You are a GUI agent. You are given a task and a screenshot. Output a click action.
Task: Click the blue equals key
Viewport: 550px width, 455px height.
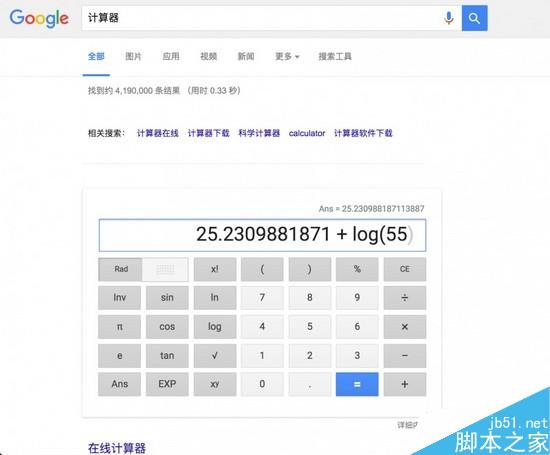coord(357,384)
